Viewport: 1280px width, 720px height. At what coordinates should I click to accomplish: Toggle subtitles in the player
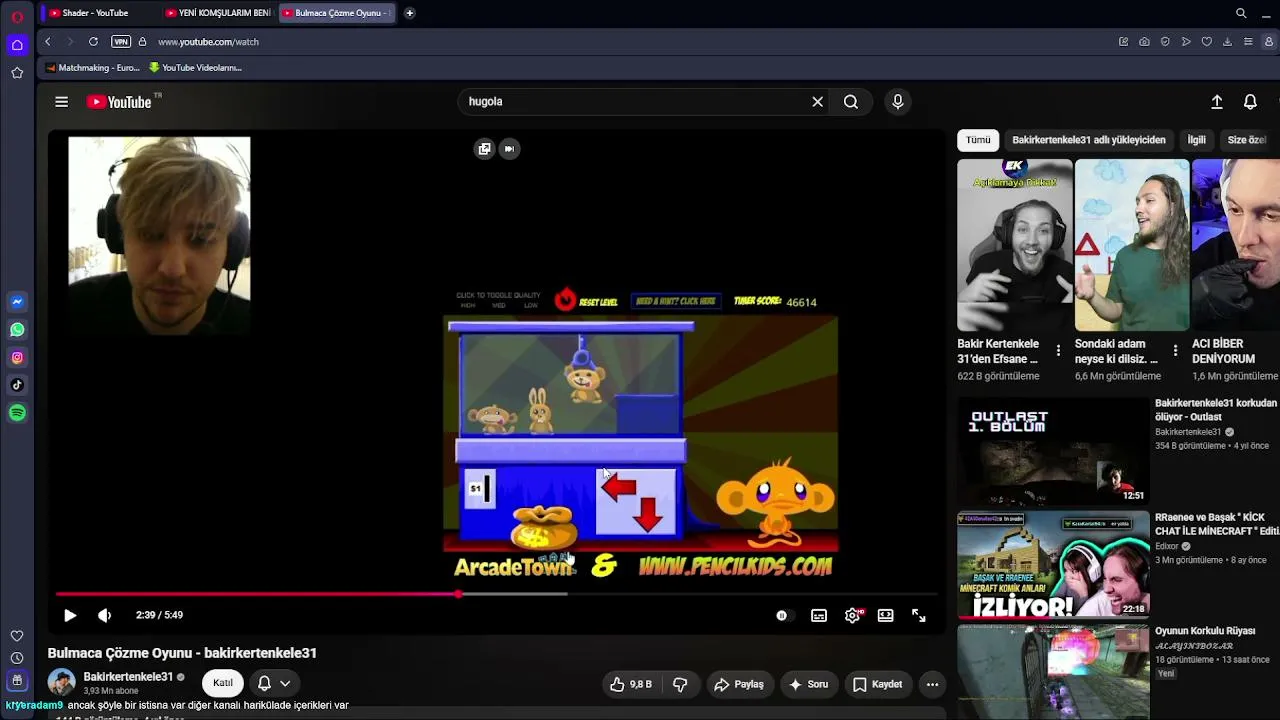[819, 616]
